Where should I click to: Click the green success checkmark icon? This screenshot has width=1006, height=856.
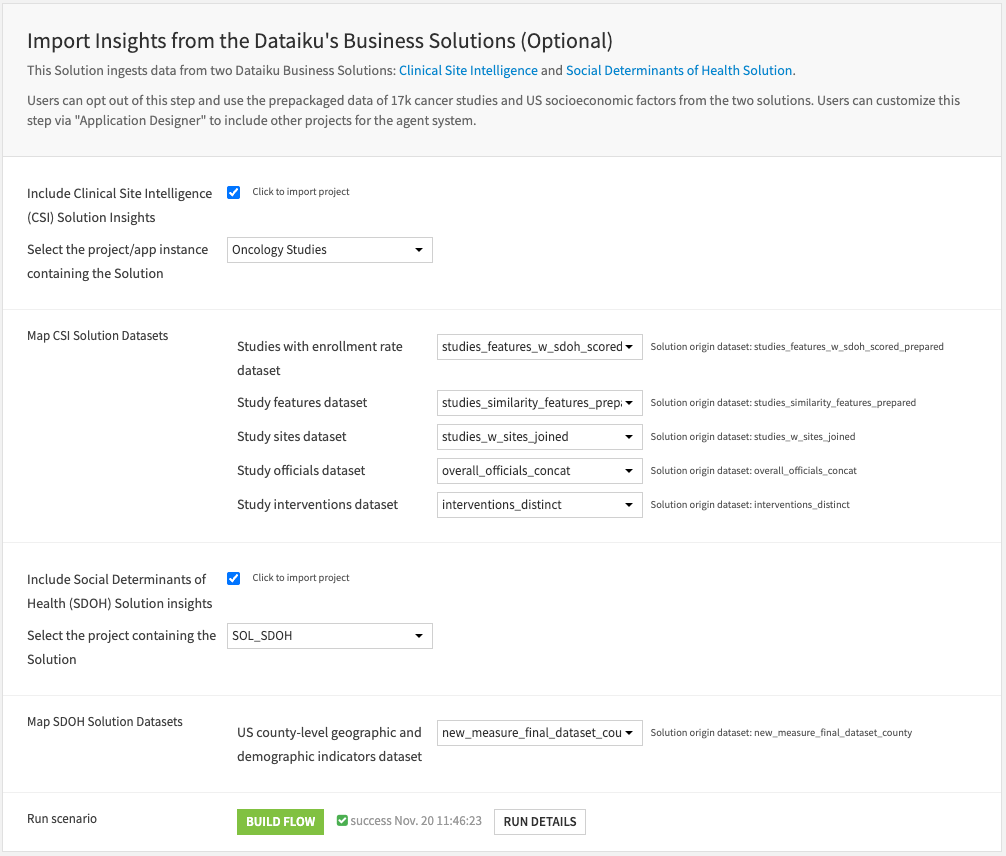tap(343, 821)
